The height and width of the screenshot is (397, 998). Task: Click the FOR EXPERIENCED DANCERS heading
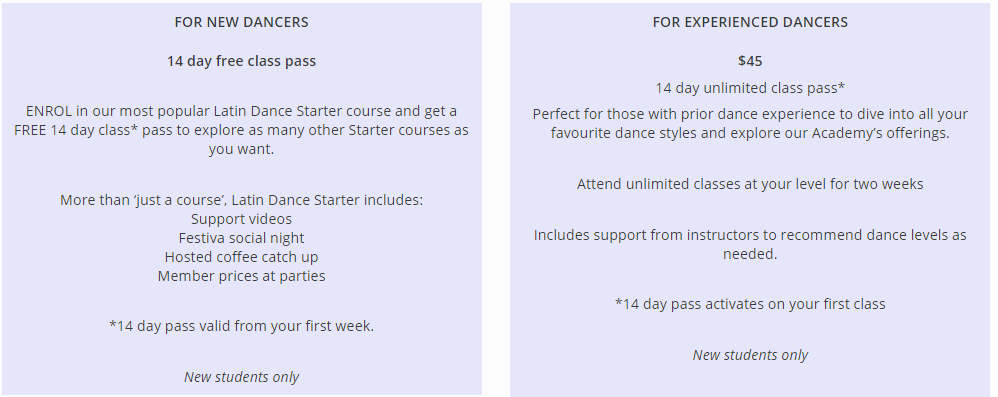pos(750,22)
